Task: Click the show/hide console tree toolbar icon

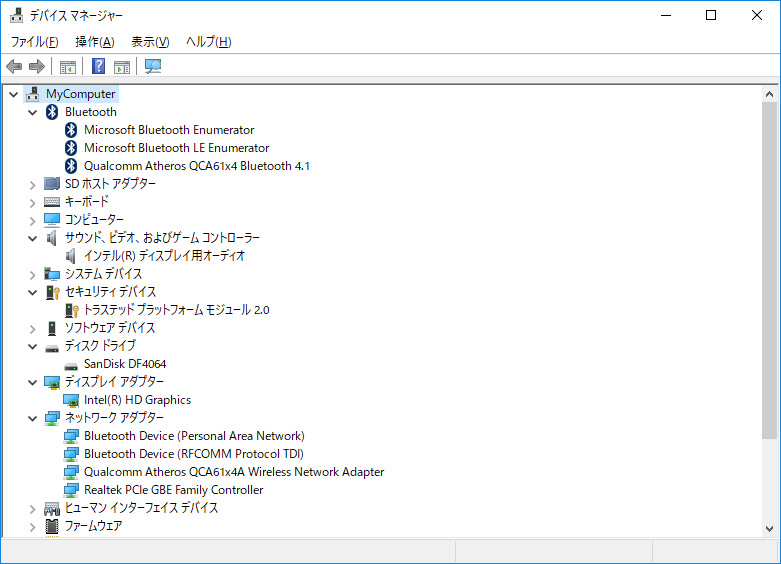Action: tap(68, 66)
